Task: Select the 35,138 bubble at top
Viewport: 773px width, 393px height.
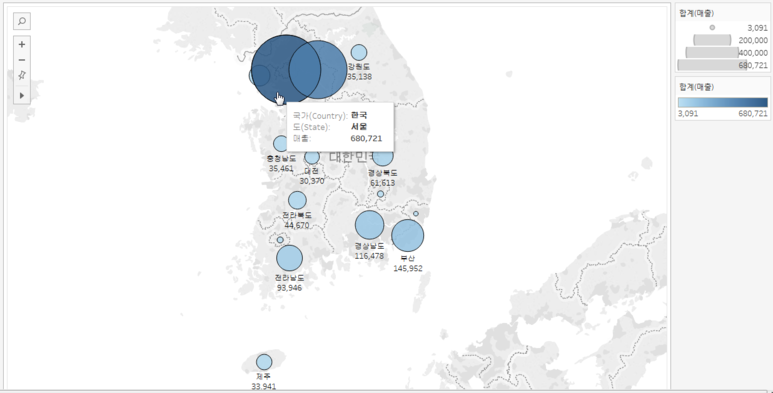Action: [359, 52]
